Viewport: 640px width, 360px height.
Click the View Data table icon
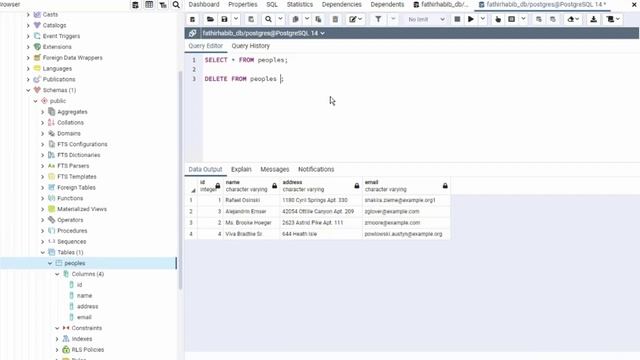tap(149, 4)
